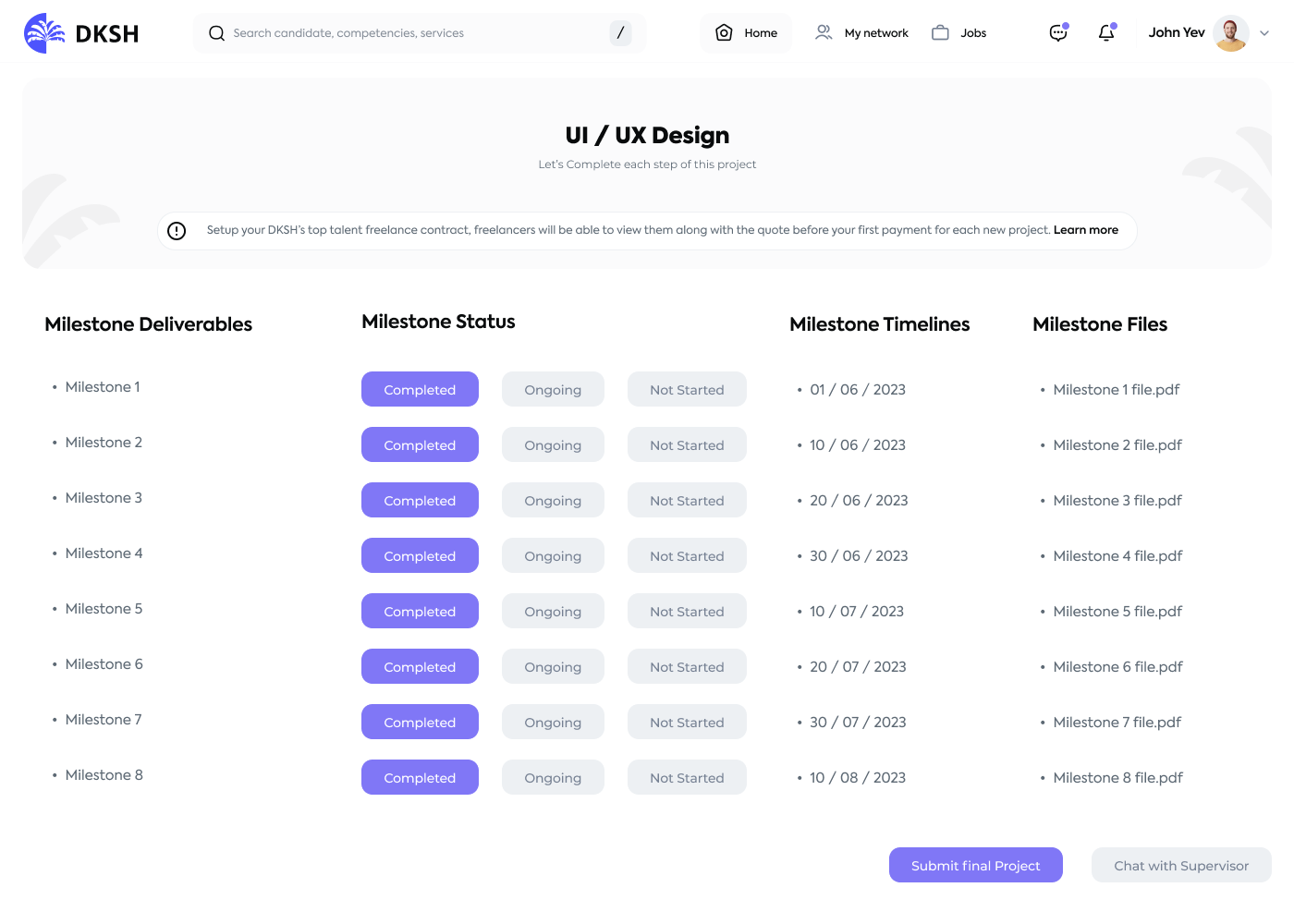Click the 30 / 07 / 2023 timeline date
The height and width of the screenshot is (924, 1294).
pyautogui.click(x=858, y=723)
